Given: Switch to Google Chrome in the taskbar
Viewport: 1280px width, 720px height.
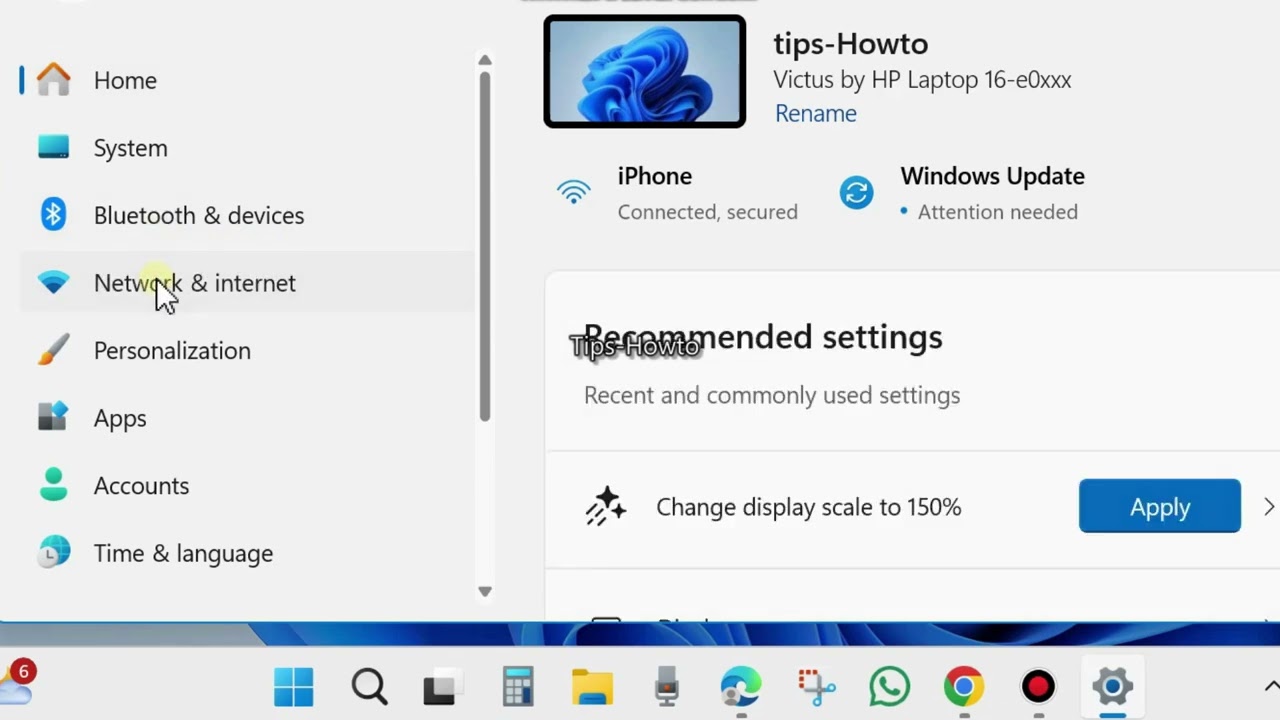Looking at the screenshot, I should [x=964, y=687].
